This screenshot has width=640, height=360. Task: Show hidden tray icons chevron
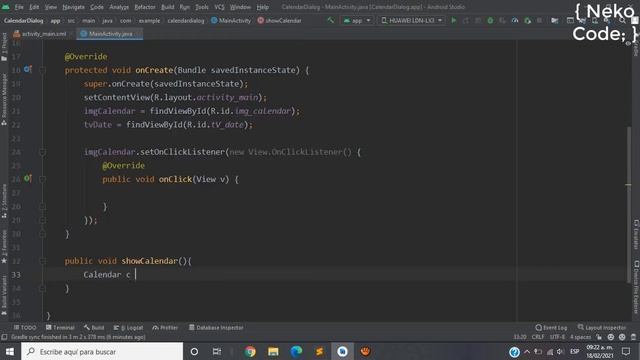point(527,351)
